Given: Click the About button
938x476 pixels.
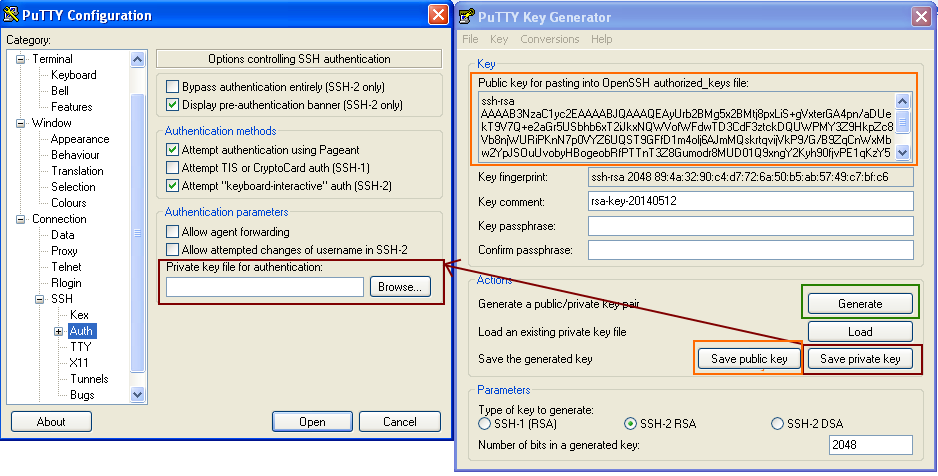Looking at the screenshot, I should pos(51,422).
